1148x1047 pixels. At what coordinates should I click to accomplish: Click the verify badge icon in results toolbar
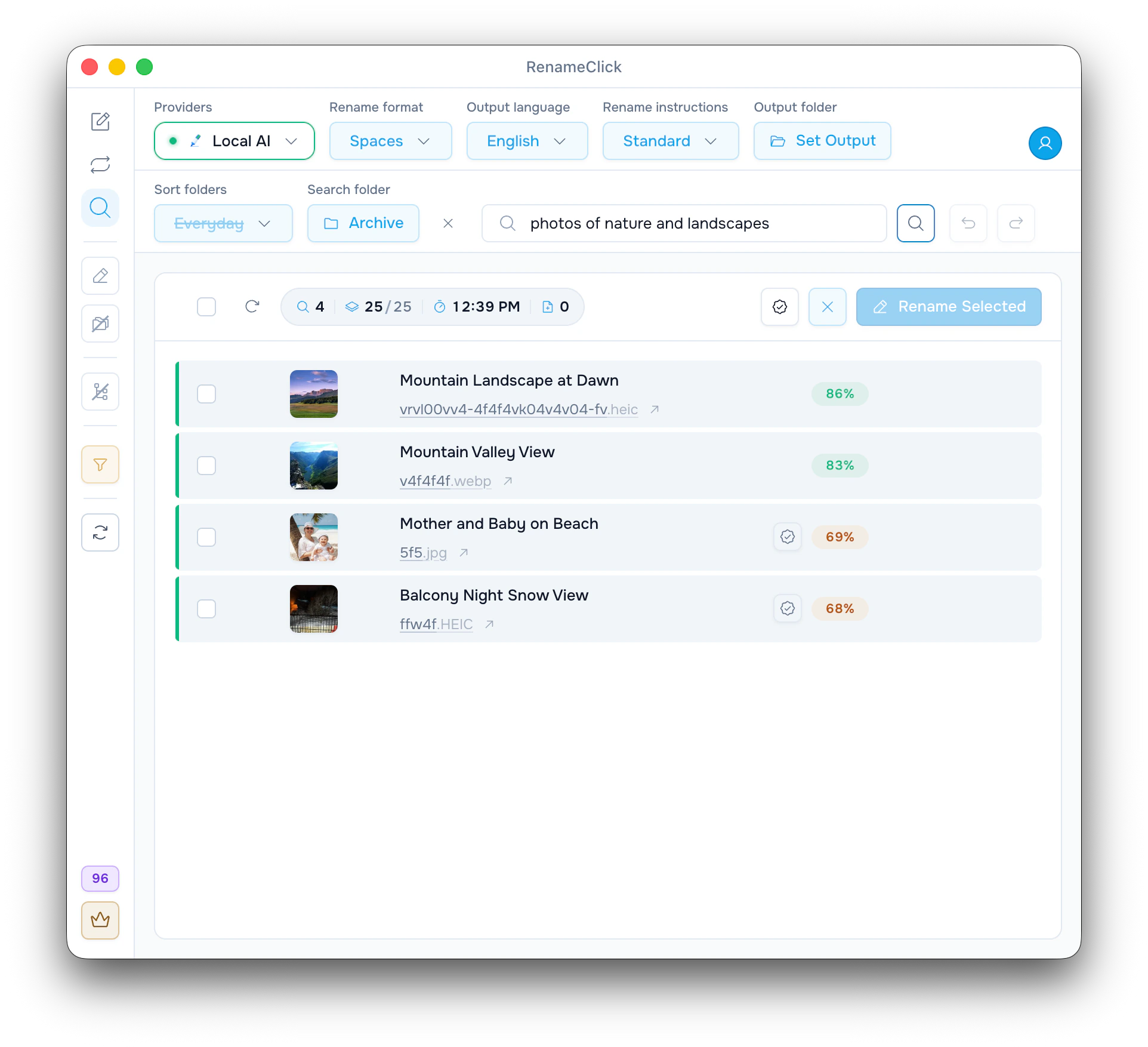(x=779, y=307)
